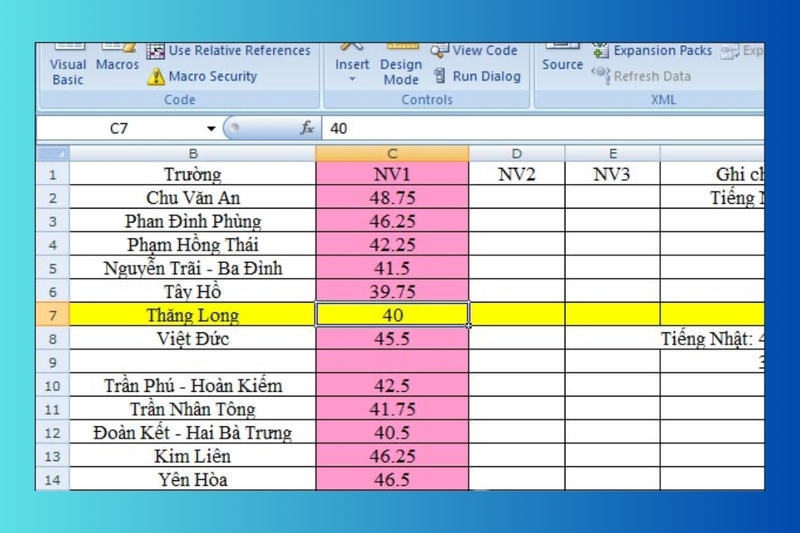Click the cell 'Kim Liên'
The height and width of the screenshot is (533, 800).
(x=192, y=456)
